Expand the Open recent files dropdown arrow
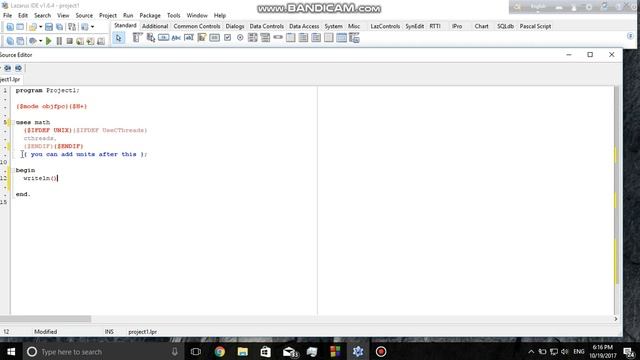 click(x=40, y=27)
